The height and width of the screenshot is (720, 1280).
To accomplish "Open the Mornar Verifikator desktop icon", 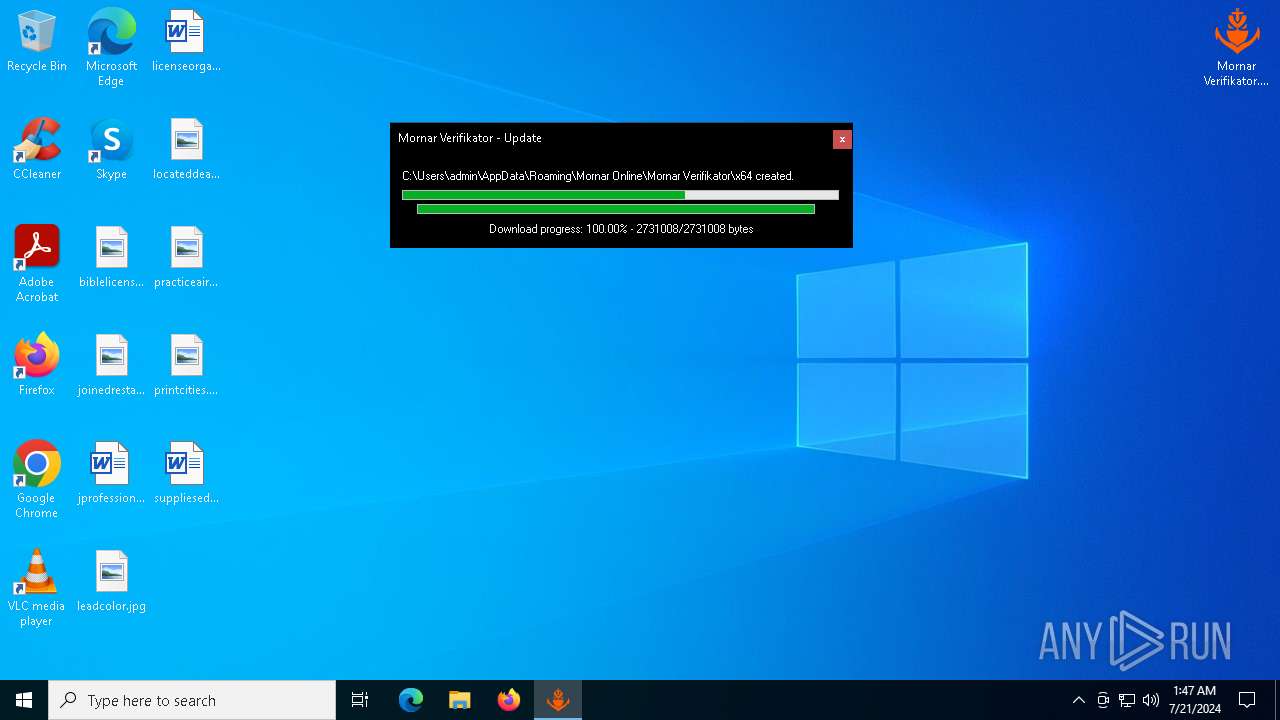I will 1237,48.
